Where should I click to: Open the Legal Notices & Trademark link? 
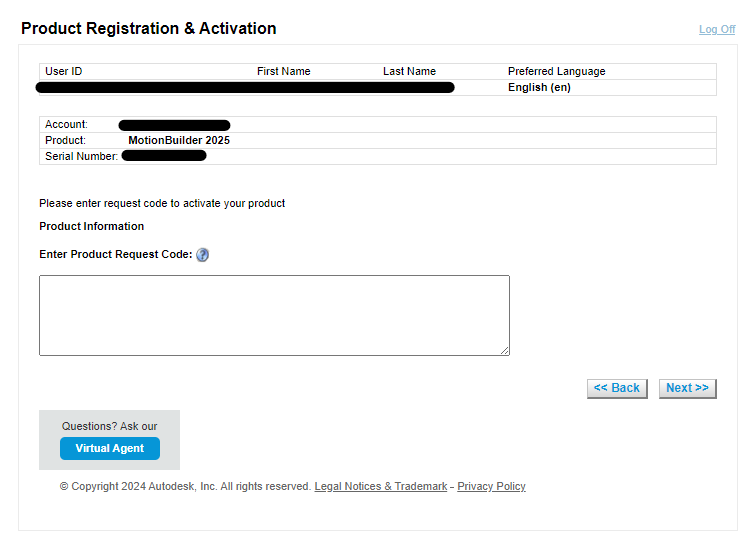point(381,487)
